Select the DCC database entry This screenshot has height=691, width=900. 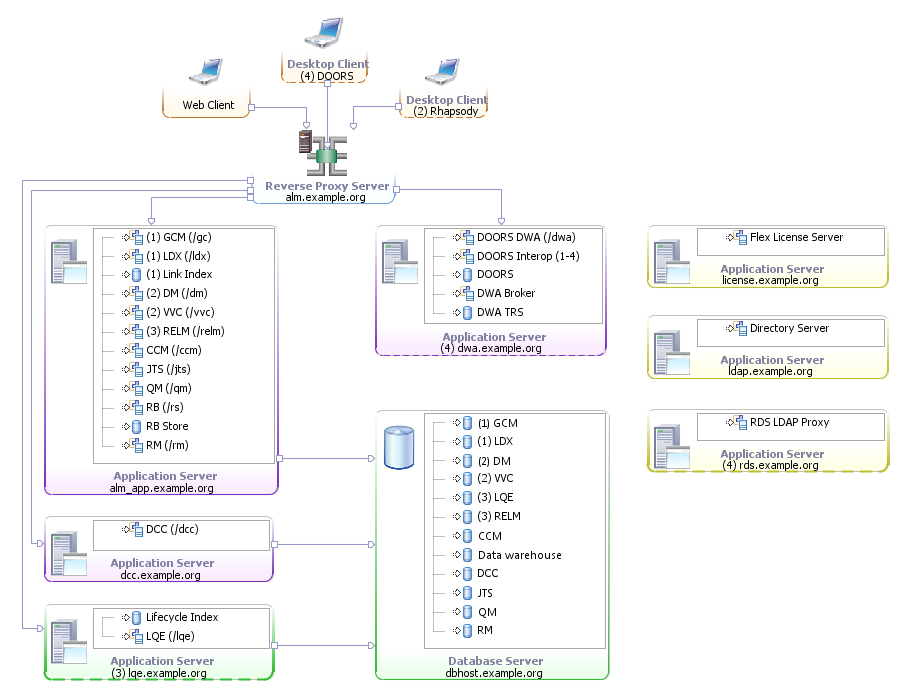(476, 573)
